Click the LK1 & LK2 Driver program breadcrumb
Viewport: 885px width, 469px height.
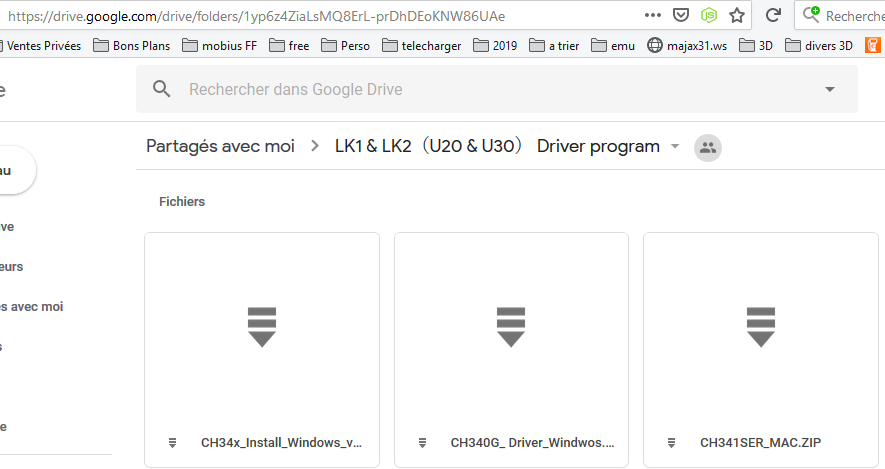pos(497,146)
